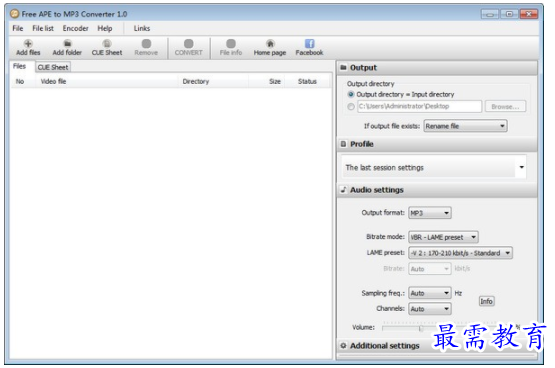Viewport: 555px width, 368px height.
Task: Collapse the Audio settings section header
Action: click(x=437, y=190)
